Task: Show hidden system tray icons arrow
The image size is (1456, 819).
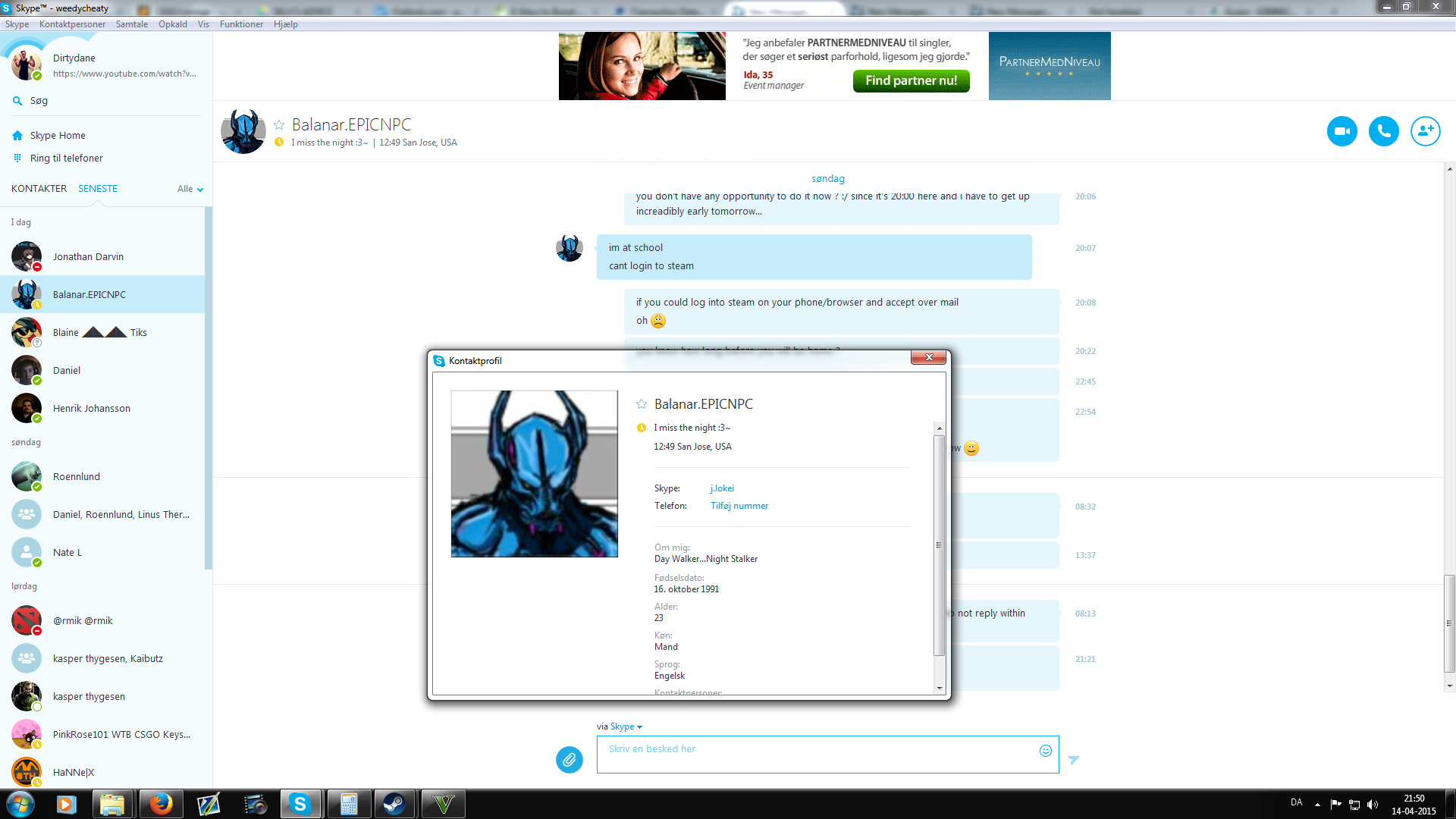Action: click(1317, 804)
